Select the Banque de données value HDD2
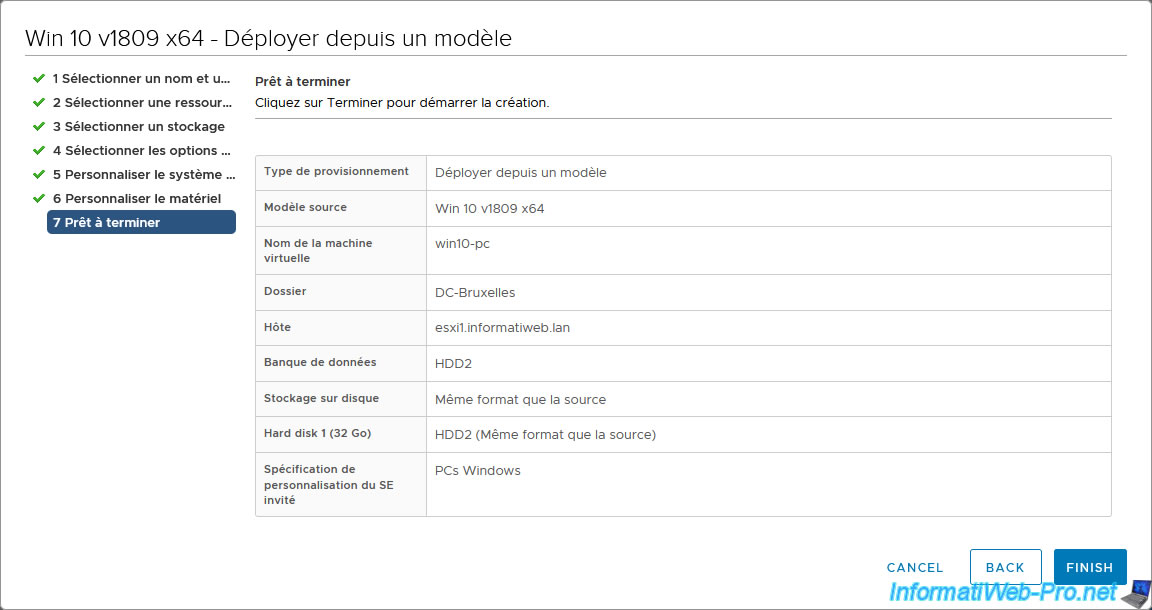Screen dimensions: 1152x610 453,364
